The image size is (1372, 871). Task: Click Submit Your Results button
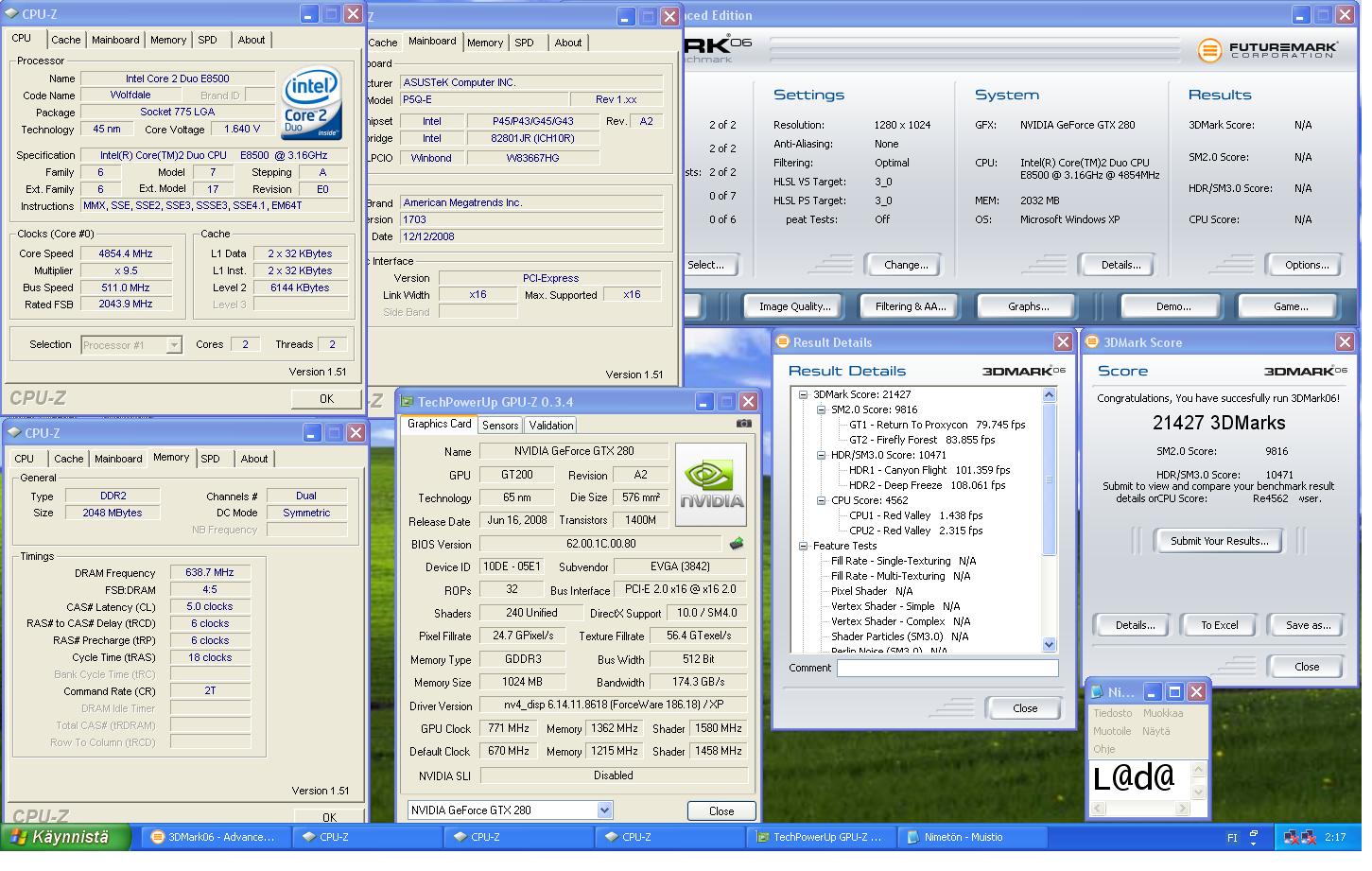coord(1220,541)
